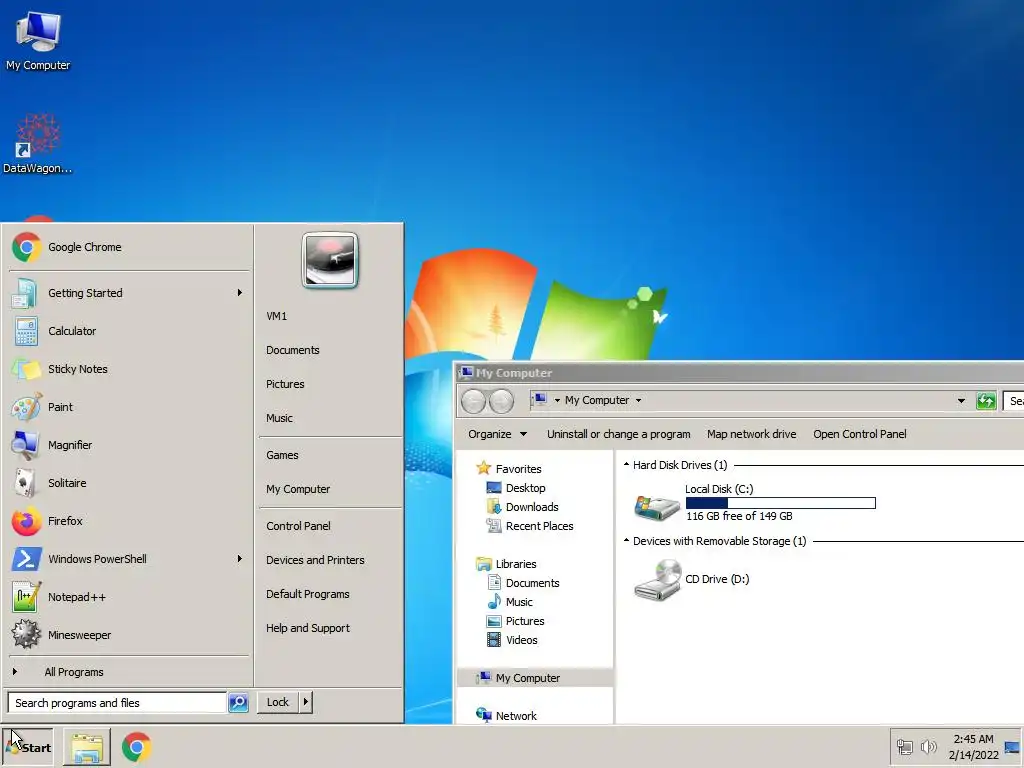The width and height of the screenshot is (1024, 768).
Task: Select Downloads under Favorites
Action: pos(522,507)
